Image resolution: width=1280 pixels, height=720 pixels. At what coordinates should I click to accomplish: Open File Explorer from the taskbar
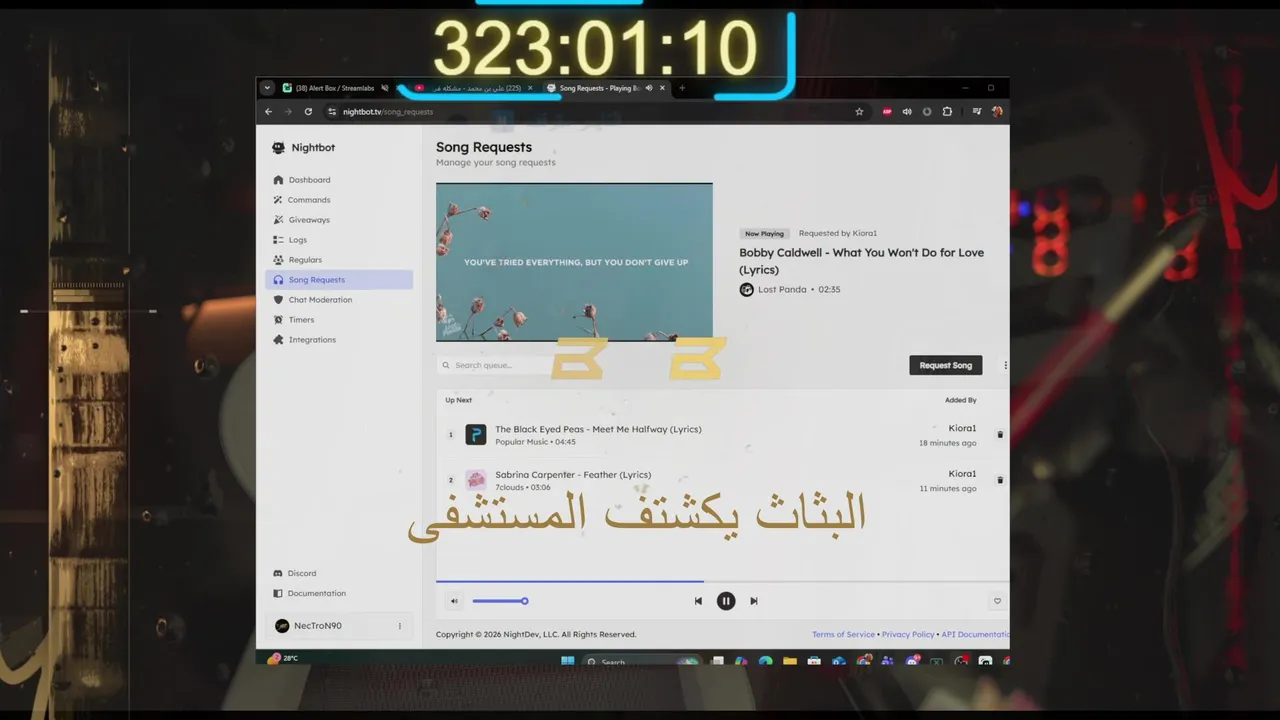[790, 661]
